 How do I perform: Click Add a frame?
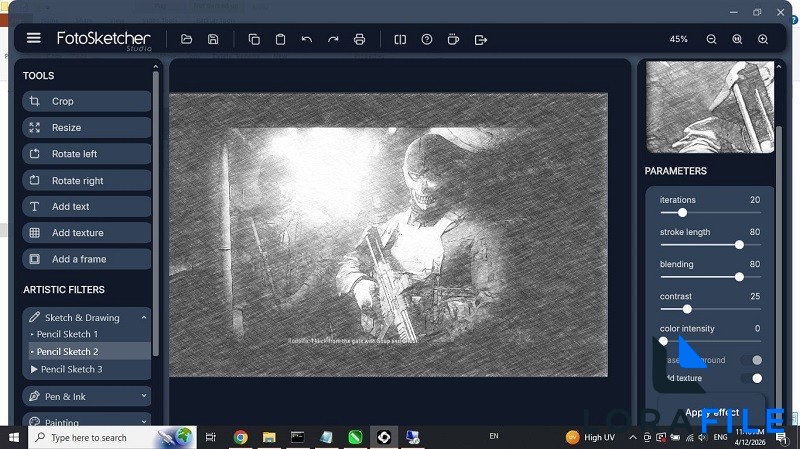coord(87,259)
